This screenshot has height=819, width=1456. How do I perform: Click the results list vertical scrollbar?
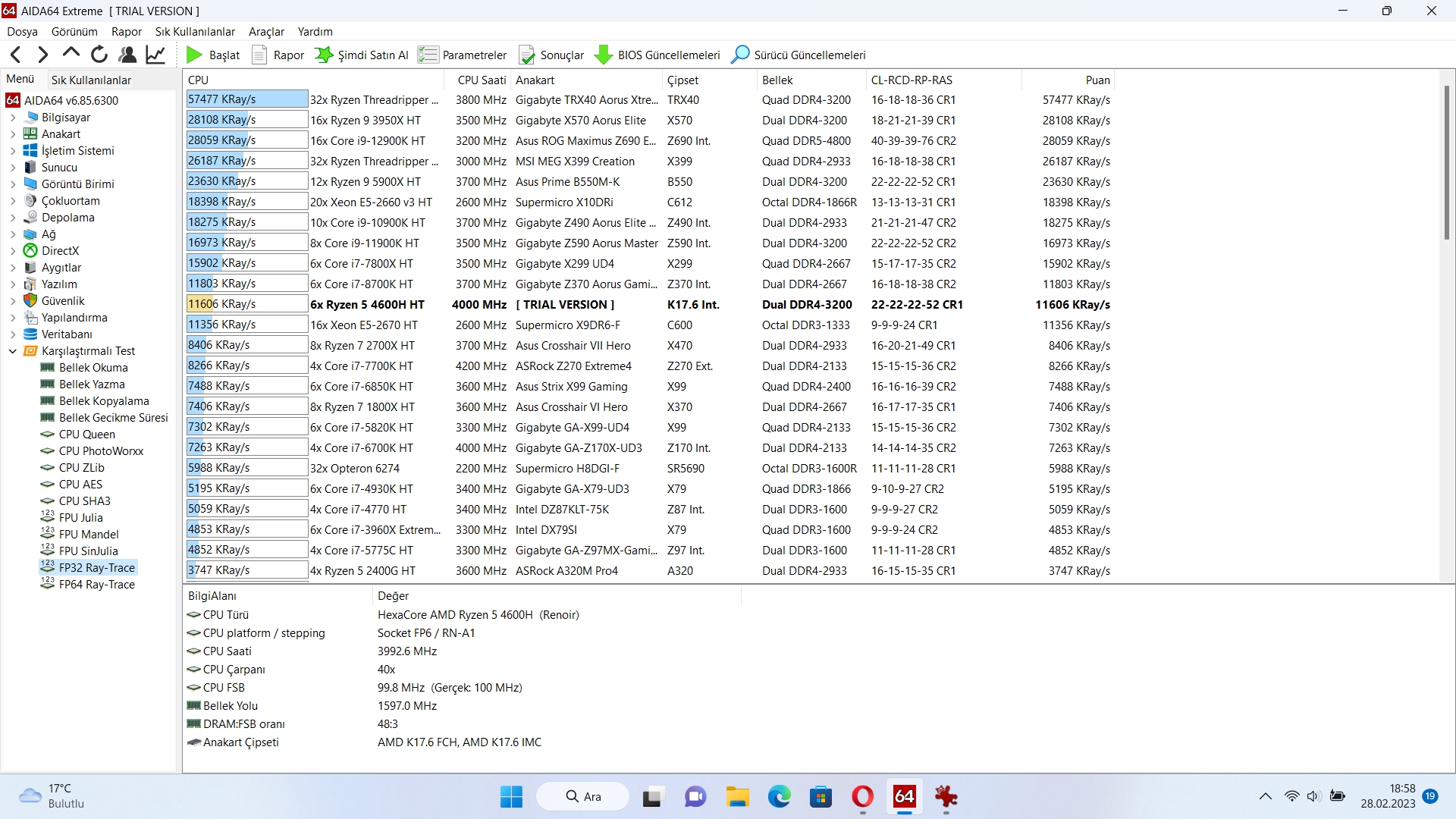pyautogui.click(x=1446, y=163)
